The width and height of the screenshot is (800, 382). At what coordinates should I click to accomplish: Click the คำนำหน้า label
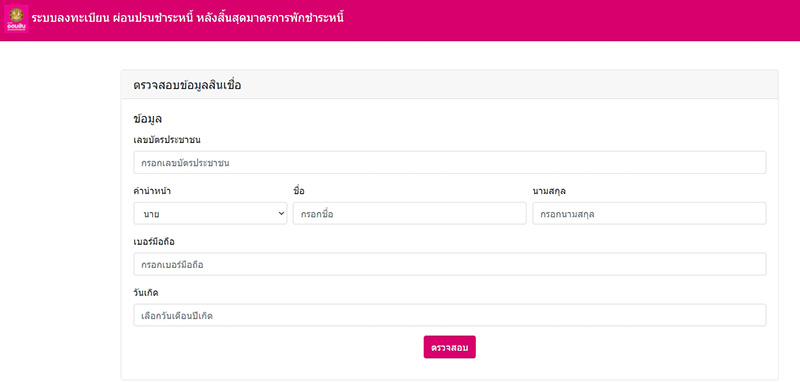point(152,191)
